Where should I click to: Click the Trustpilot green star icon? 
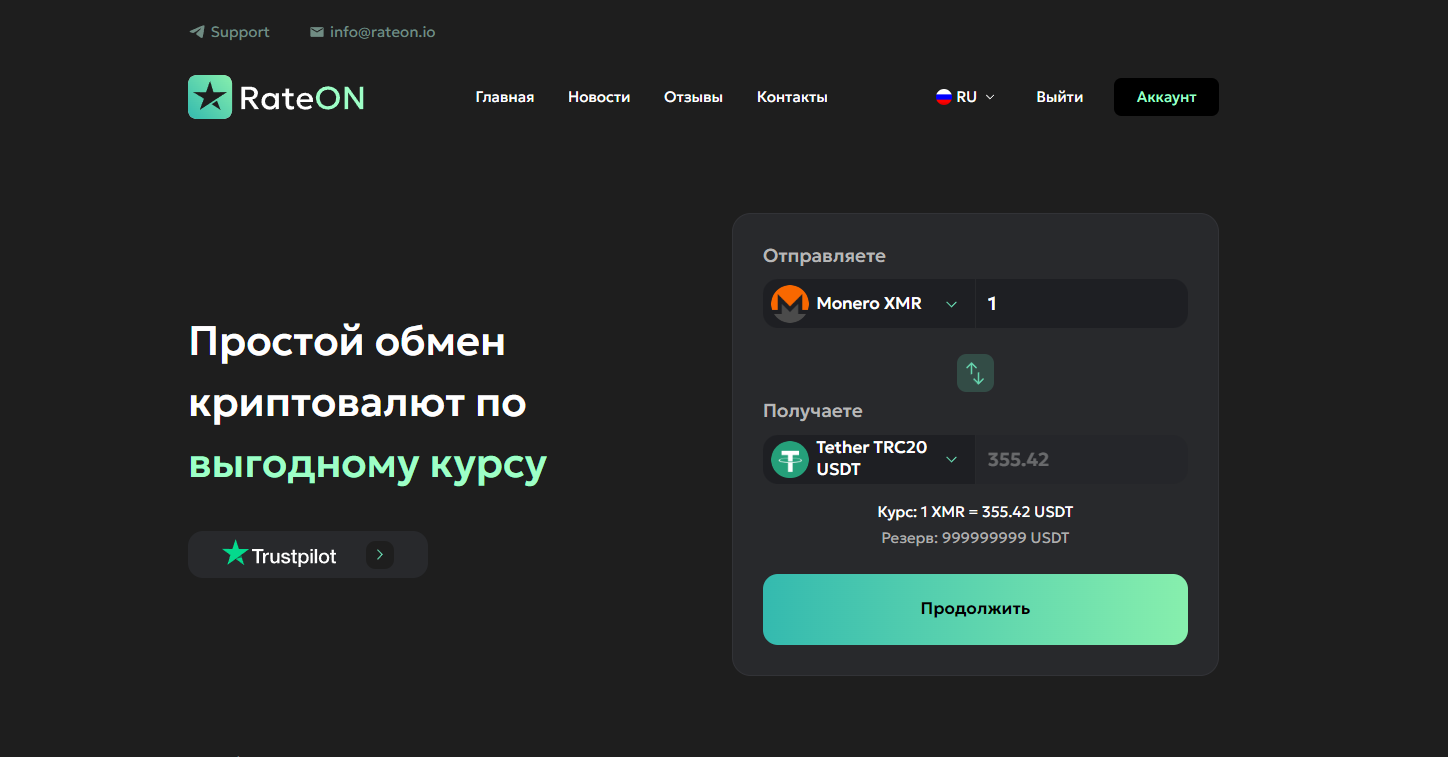[235, 553]
